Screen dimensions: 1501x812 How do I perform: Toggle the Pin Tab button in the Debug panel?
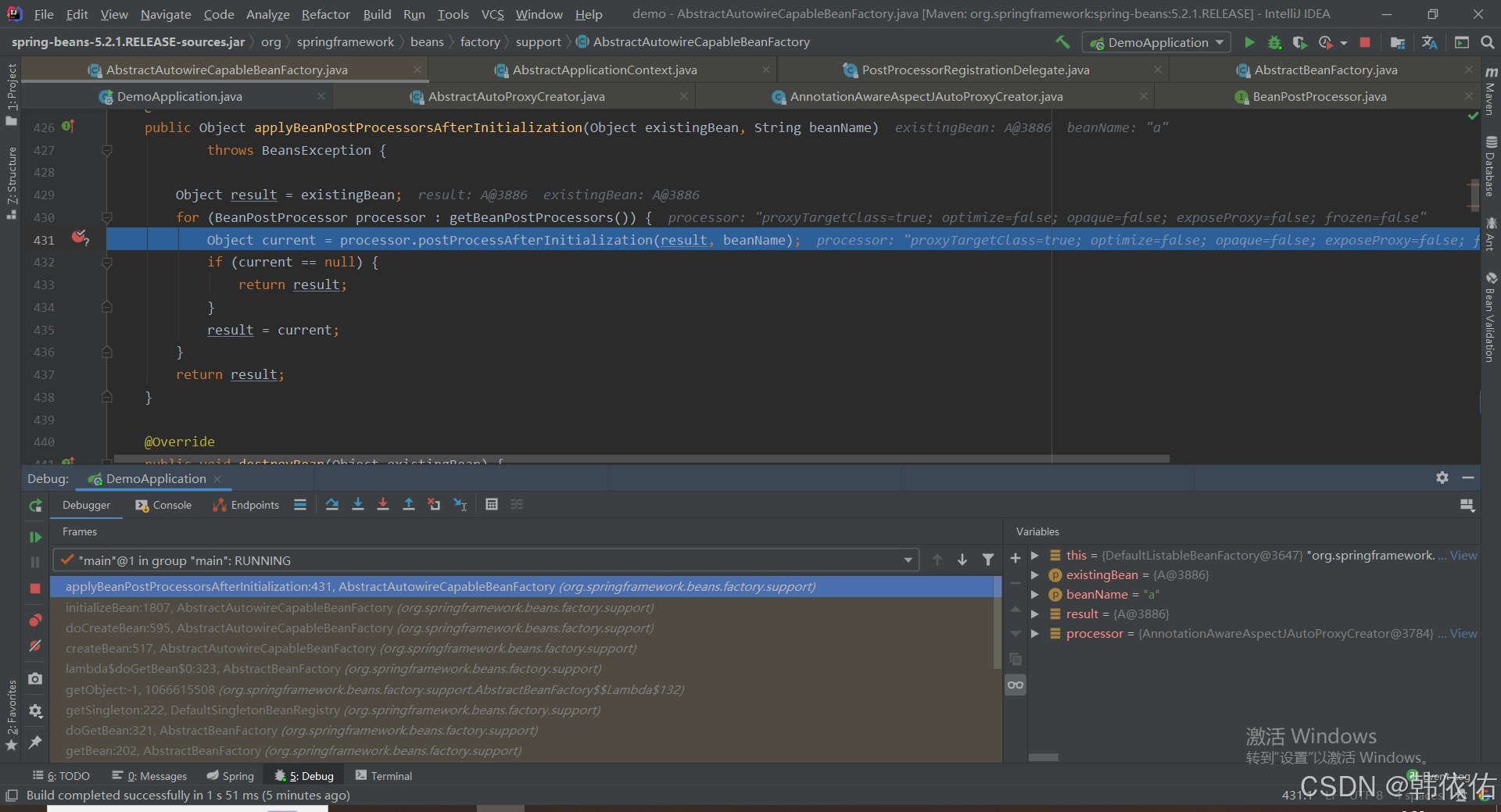click(35, 742)
